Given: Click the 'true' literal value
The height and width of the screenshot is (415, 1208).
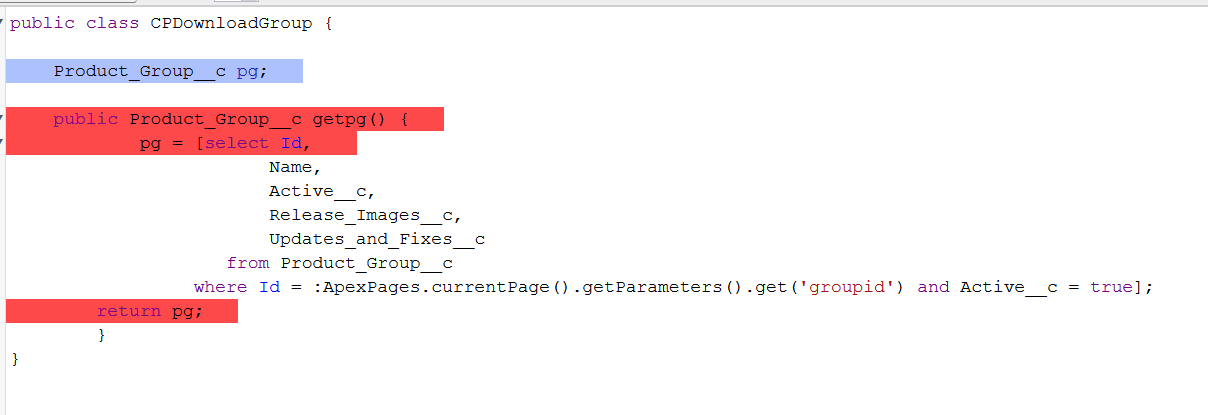Looking at the screenshot, I should pyautogui.click(x=1111, y=287).
